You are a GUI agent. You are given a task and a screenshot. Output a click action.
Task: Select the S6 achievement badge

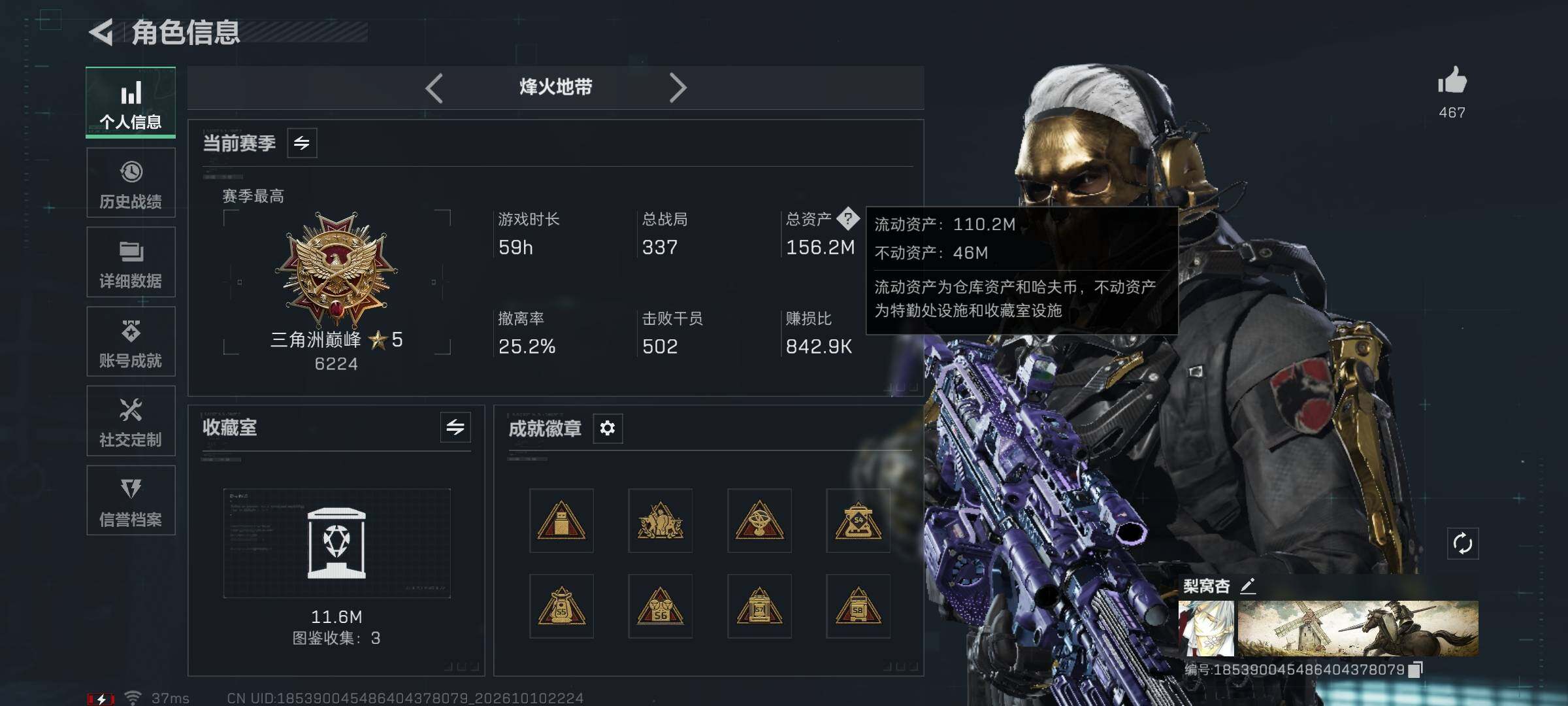pos(660,606)
